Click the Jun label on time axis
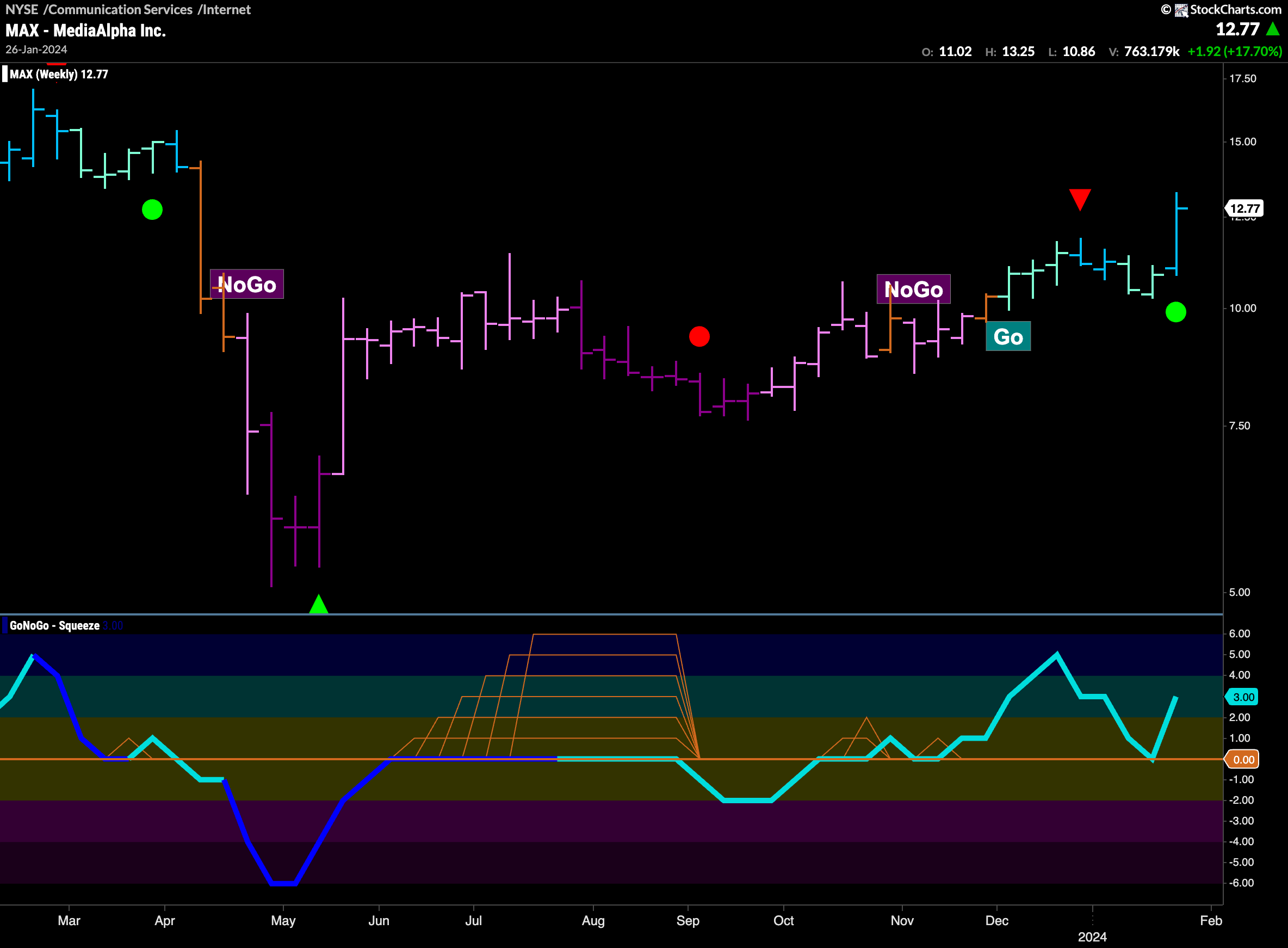Screen dimensions: 1288x948 tap(379, 920)
